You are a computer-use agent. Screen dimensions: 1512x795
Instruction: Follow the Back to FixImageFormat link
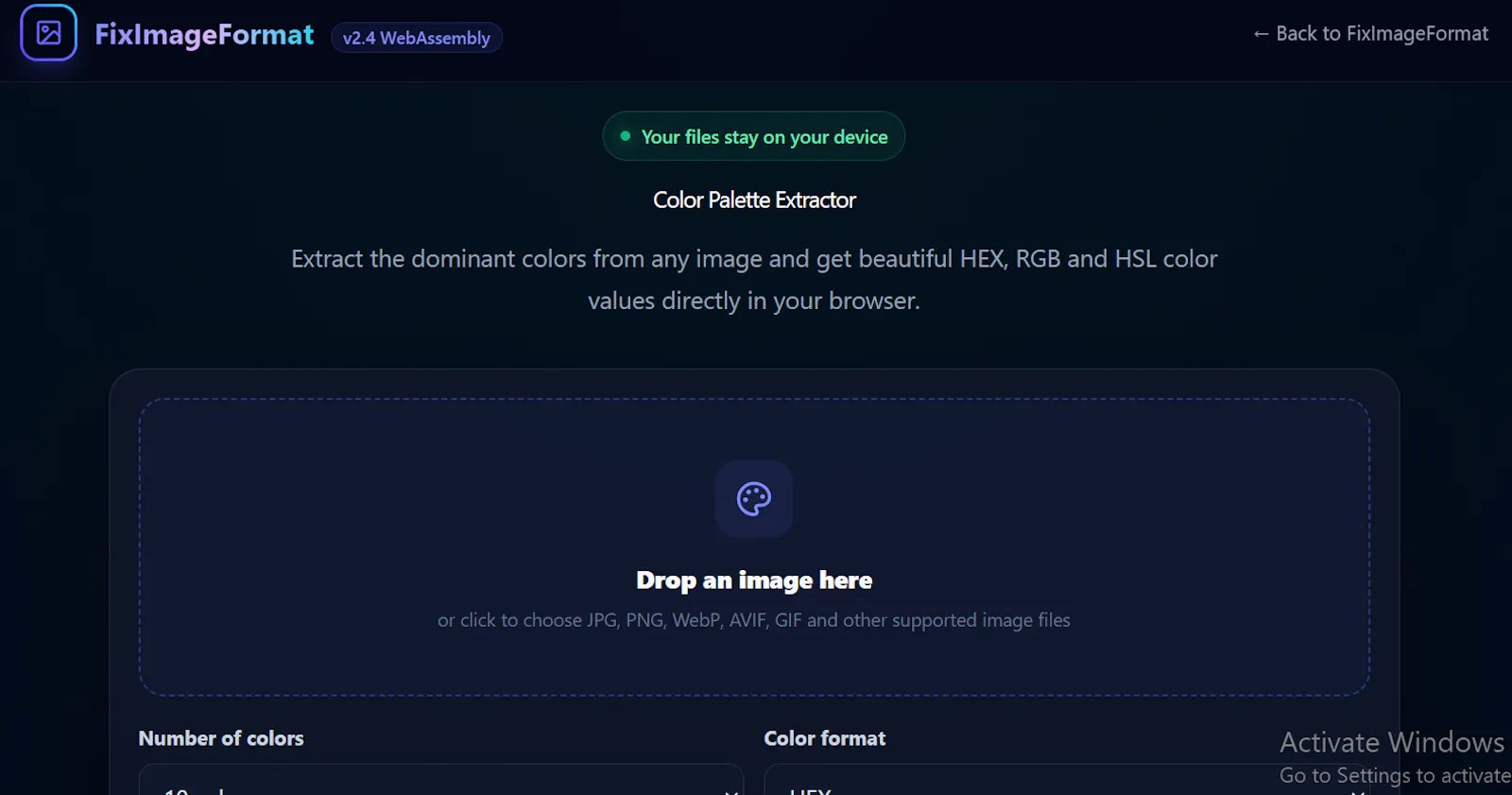point(1370,34)
